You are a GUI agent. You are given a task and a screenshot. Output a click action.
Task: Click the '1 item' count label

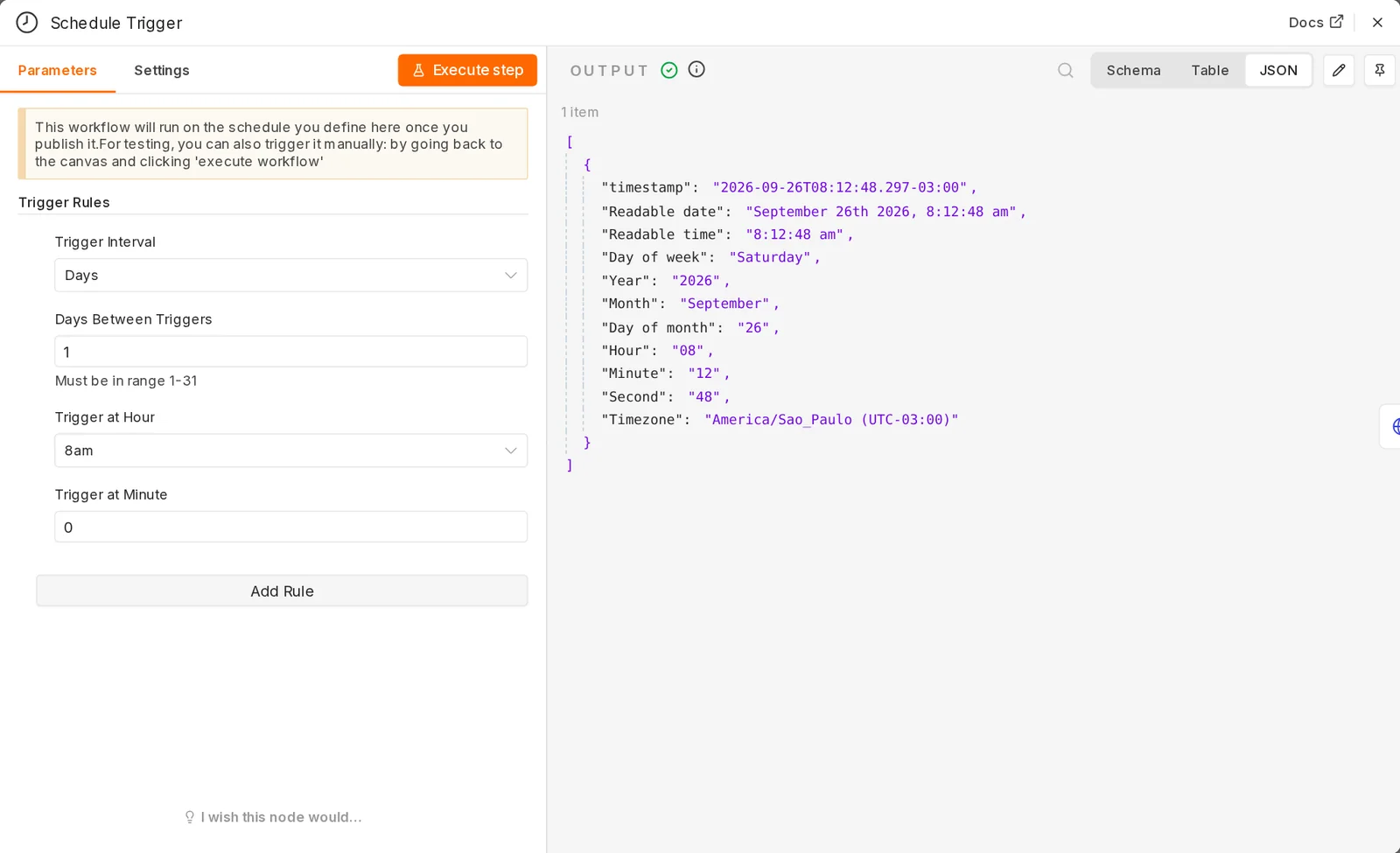point(579,112)
